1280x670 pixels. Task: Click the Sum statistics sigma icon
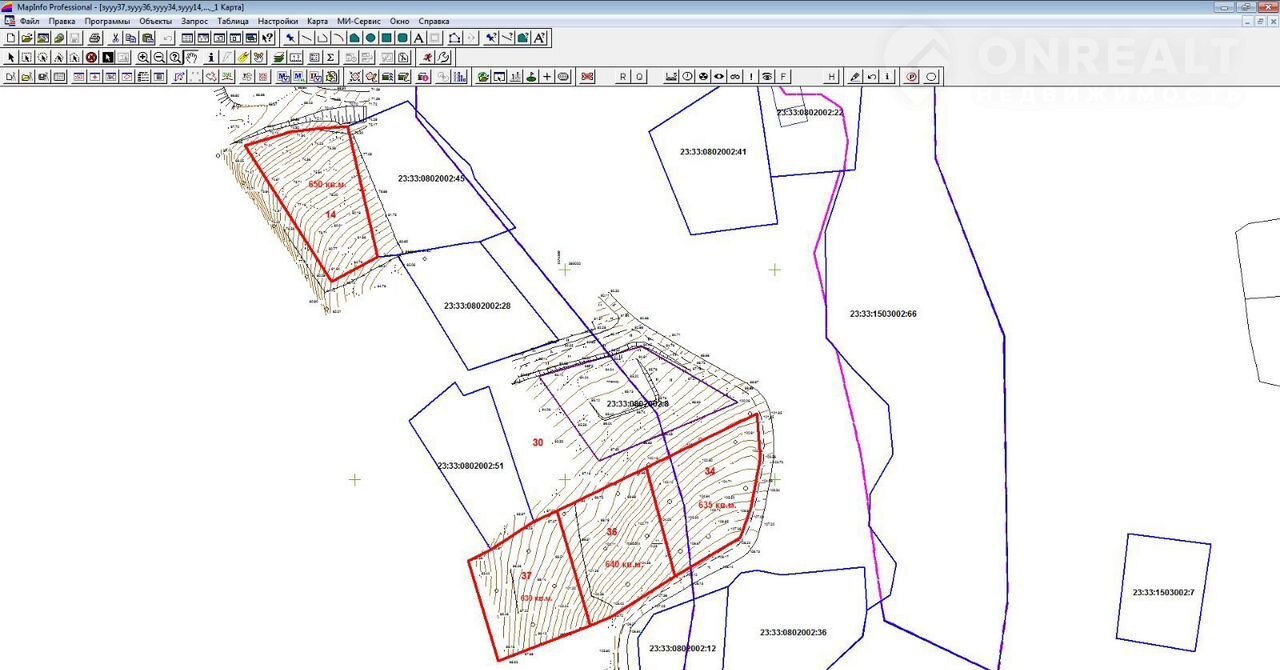pos(330,57)
